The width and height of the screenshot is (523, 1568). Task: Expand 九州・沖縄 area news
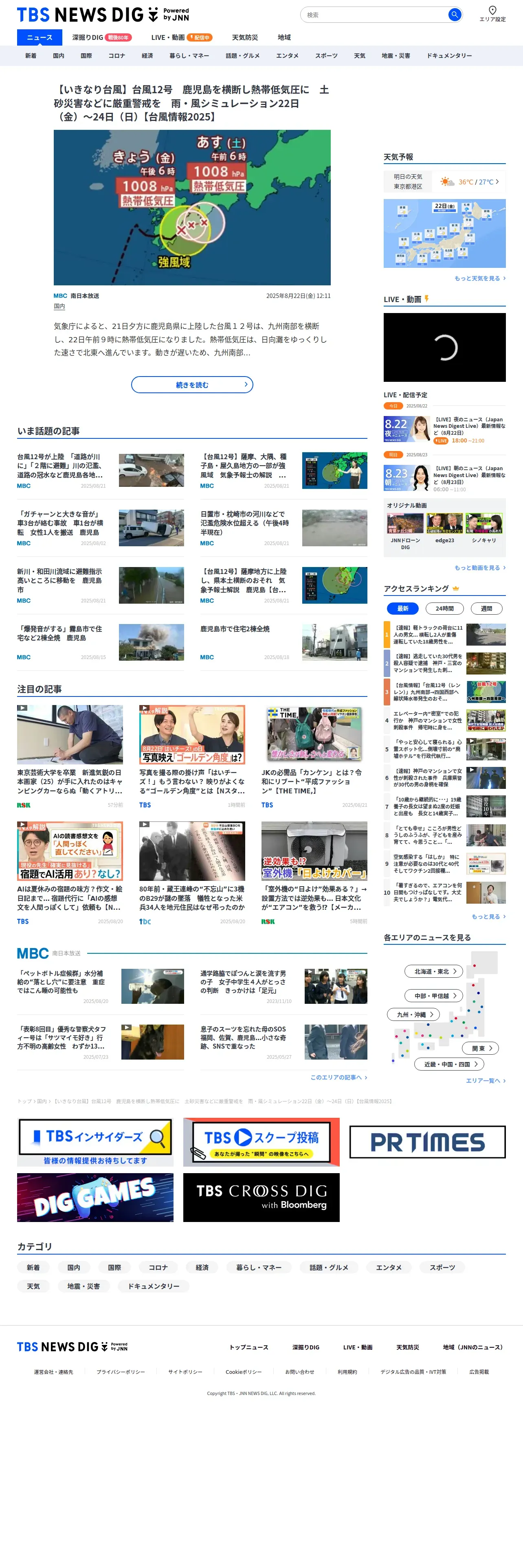click(x=414, y=1014)
